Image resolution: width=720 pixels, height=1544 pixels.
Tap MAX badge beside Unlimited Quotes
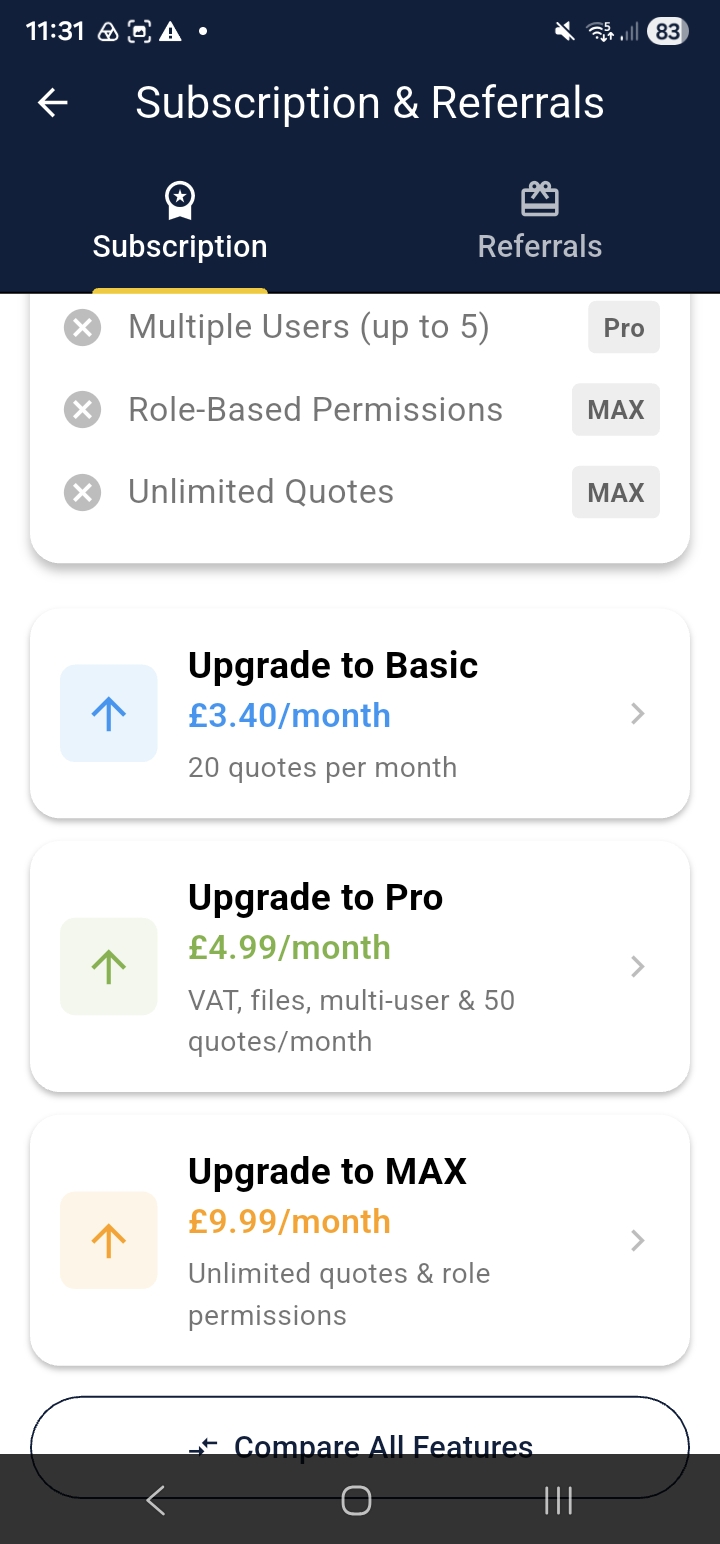click(x=616, y=492)
